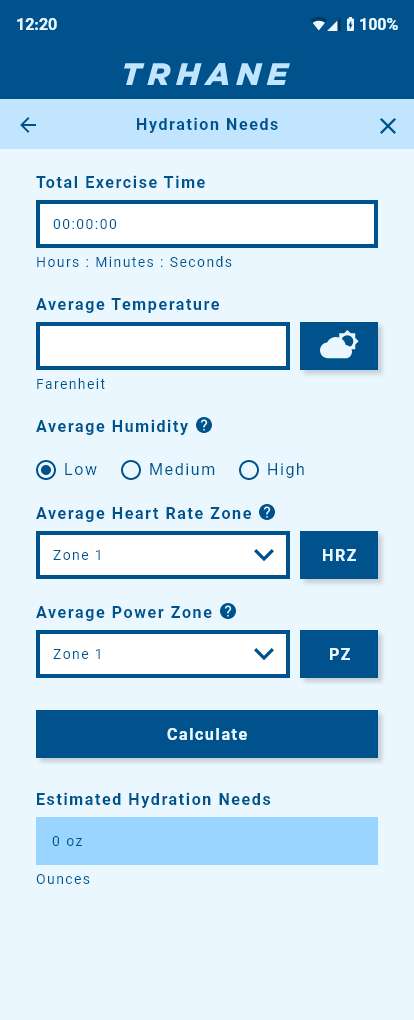Tap the Estimated Hydration Needs result box
414x1020 pixels.
[207, 840]
